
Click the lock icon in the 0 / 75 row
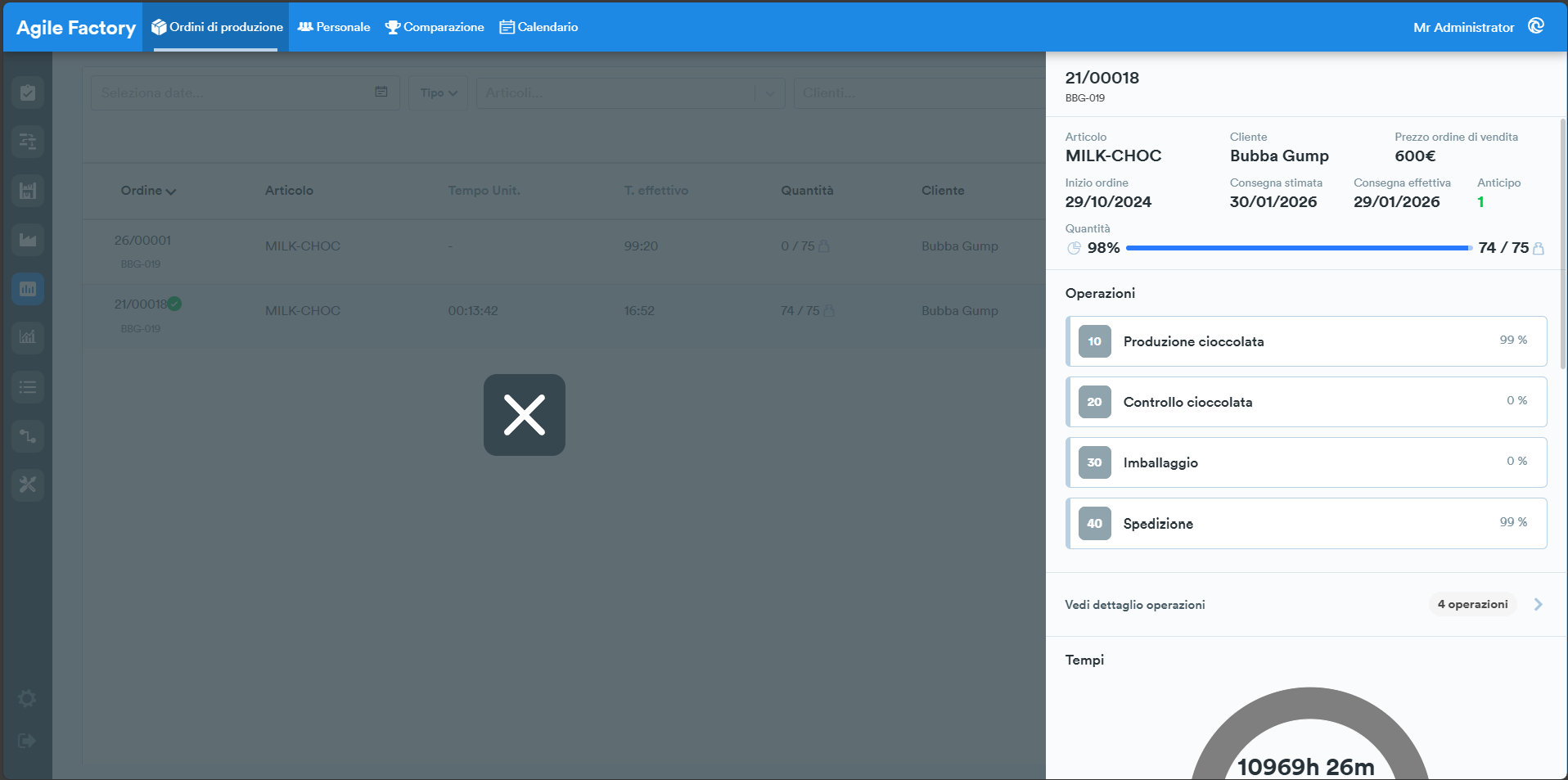point(824,246)
